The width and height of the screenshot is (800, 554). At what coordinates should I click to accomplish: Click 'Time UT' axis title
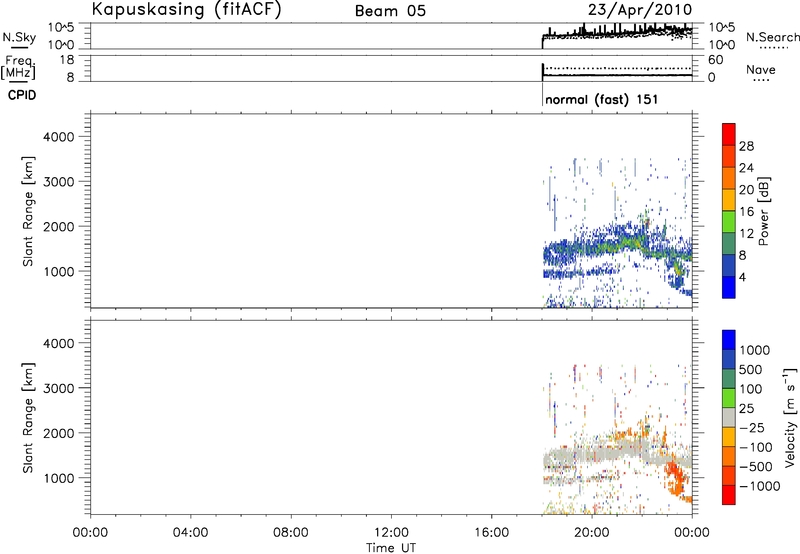click(x=391, y=548)
